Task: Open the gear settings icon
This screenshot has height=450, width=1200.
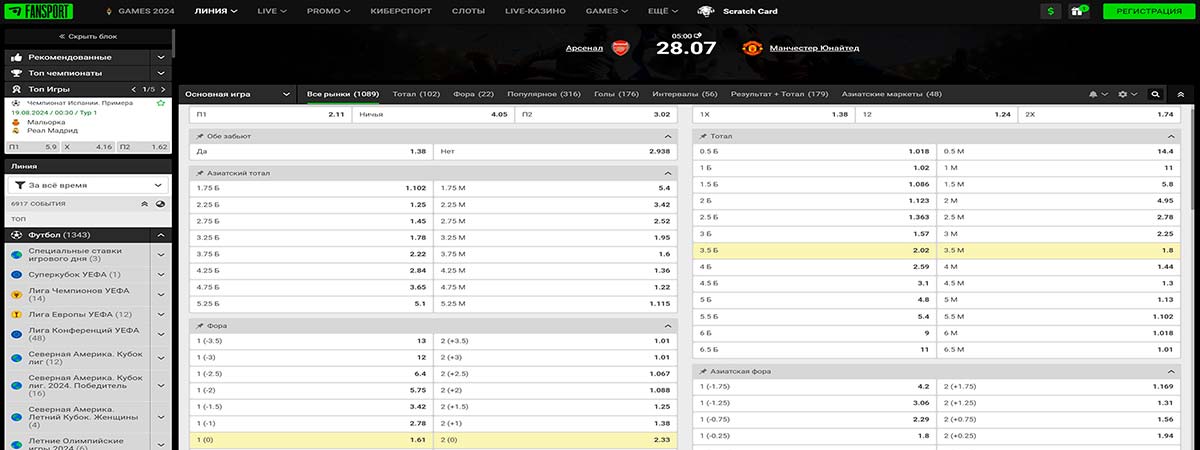Action: [1124, 94]
